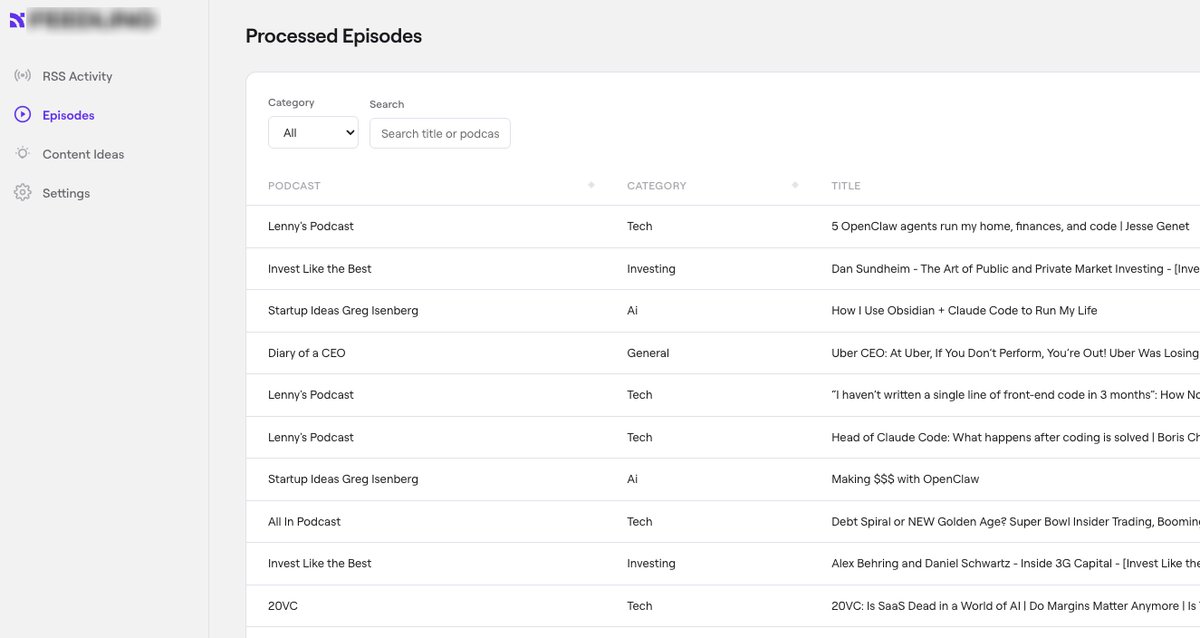The width and height of the screenshot is (1200, 638).
Task: Select 'Debt Spiral or NEW Golden Age' title
Action: [x=1016, y=521]
